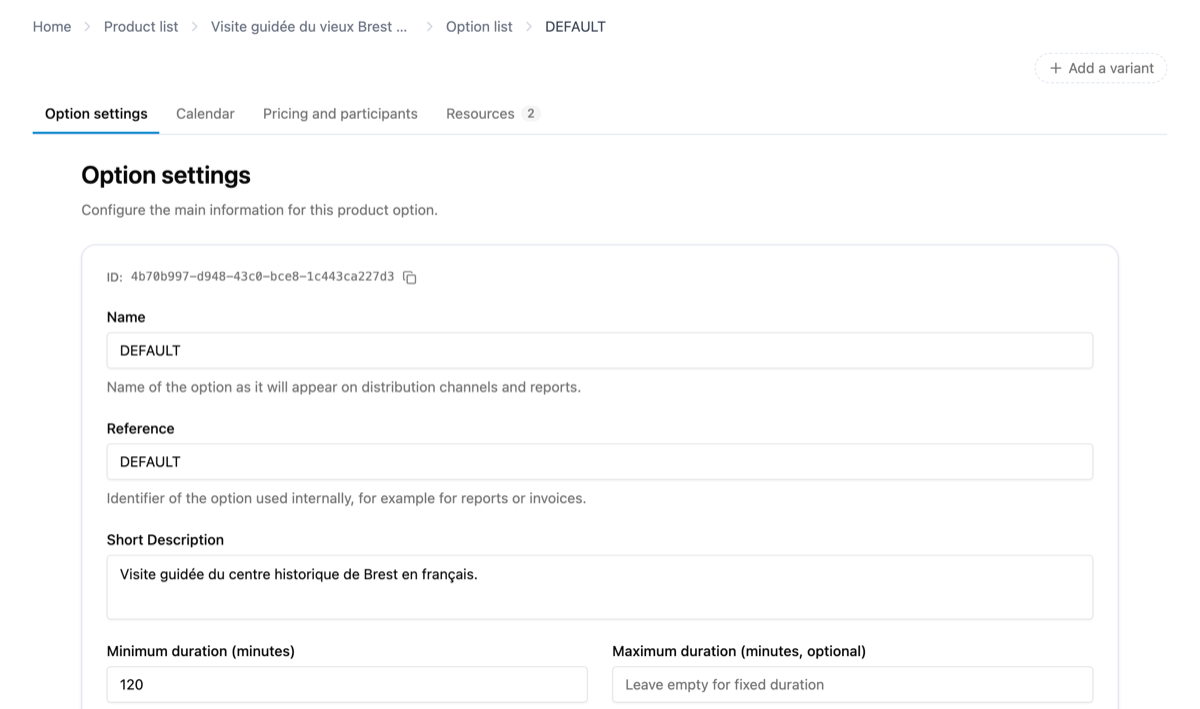Edit the Short Description text area
The height and width of the screenshot is (709, 1200).
(600, 587)
